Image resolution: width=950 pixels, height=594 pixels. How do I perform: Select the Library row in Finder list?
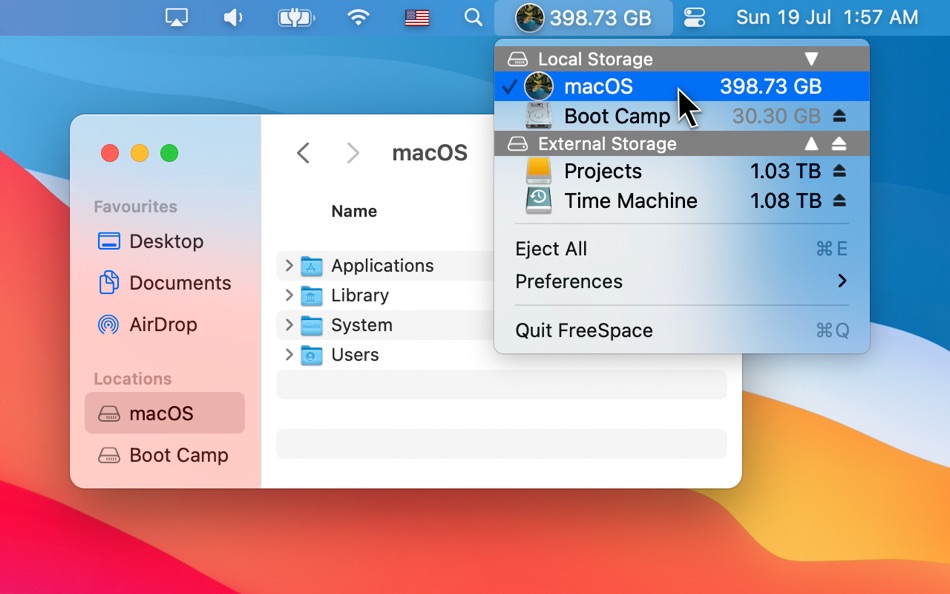385,295
